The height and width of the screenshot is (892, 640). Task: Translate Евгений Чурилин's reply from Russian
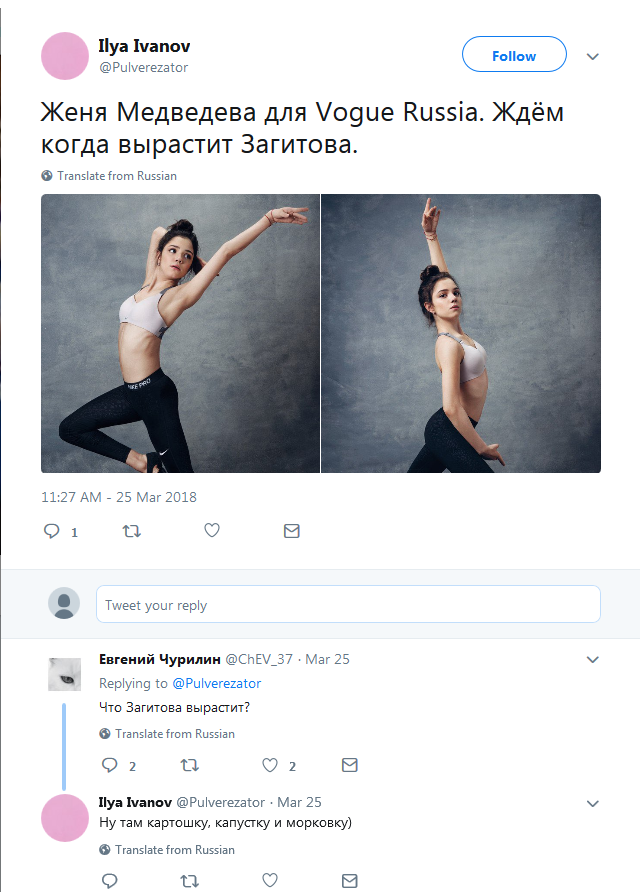click(167, 734)
